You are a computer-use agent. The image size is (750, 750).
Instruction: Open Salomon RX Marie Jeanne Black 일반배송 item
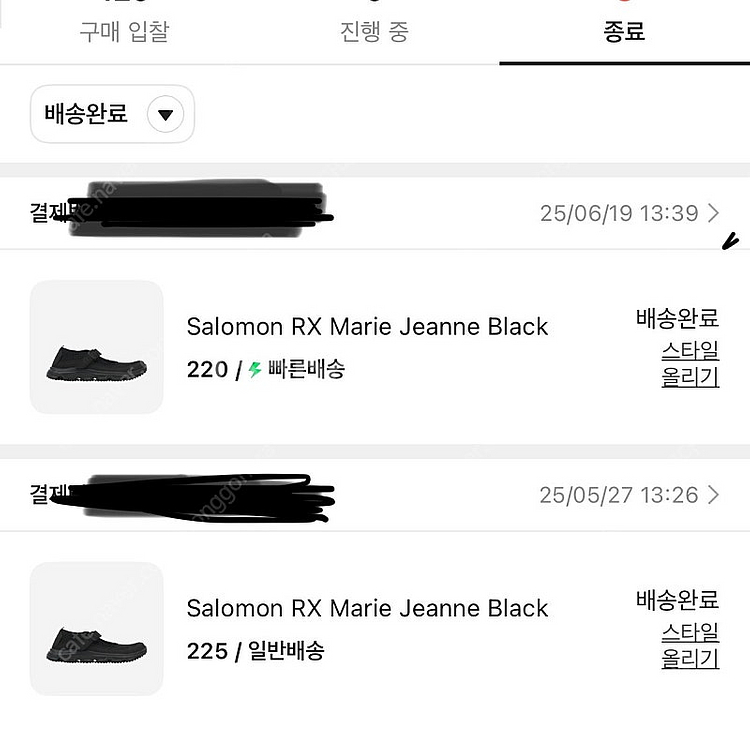(x=367, y=609)
